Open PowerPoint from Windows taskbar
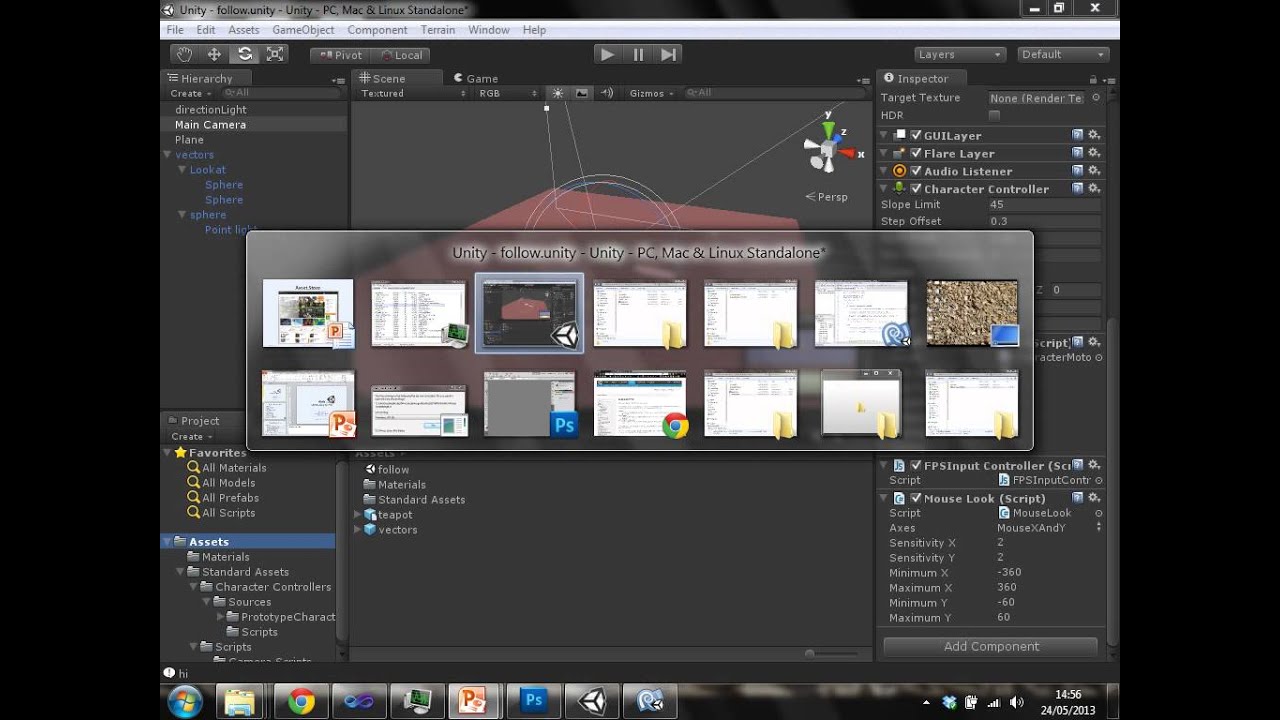The width and height of the screenshot is (1280, 720). (474, 701)
